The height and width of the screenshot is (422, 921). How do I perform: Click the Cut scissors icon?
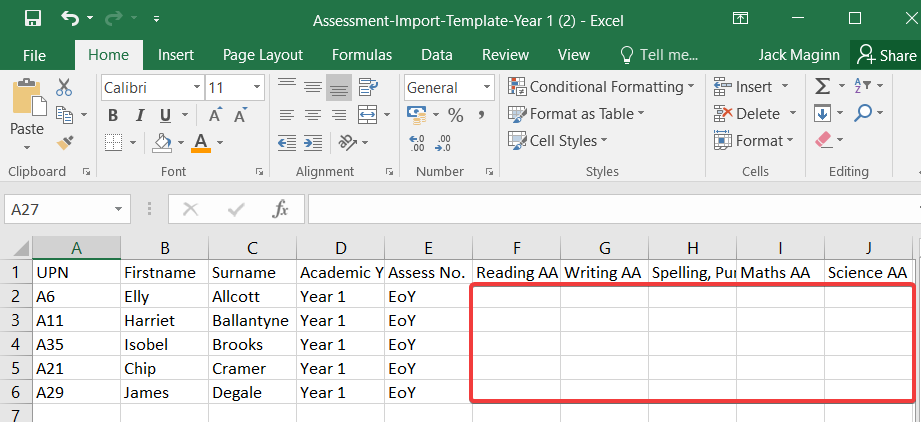coord(64,88)
